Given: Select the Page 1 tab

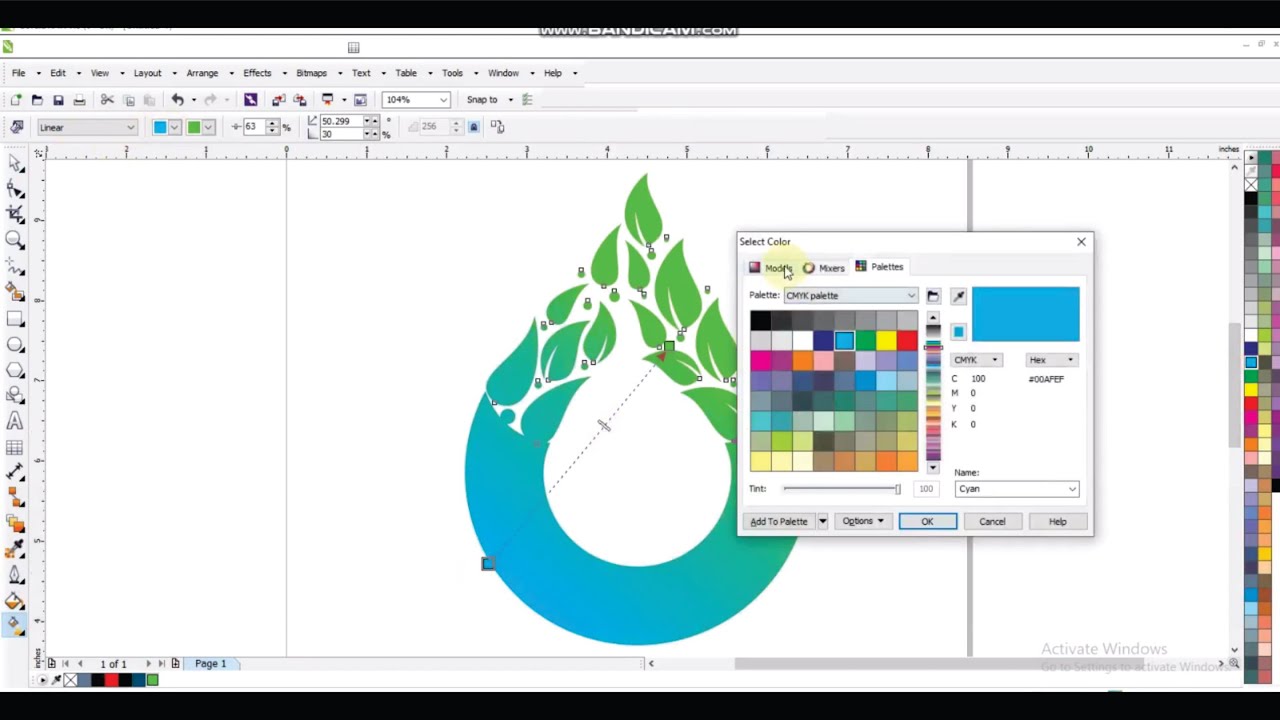Looking at the screenshot, I should (x=211, y=664).
